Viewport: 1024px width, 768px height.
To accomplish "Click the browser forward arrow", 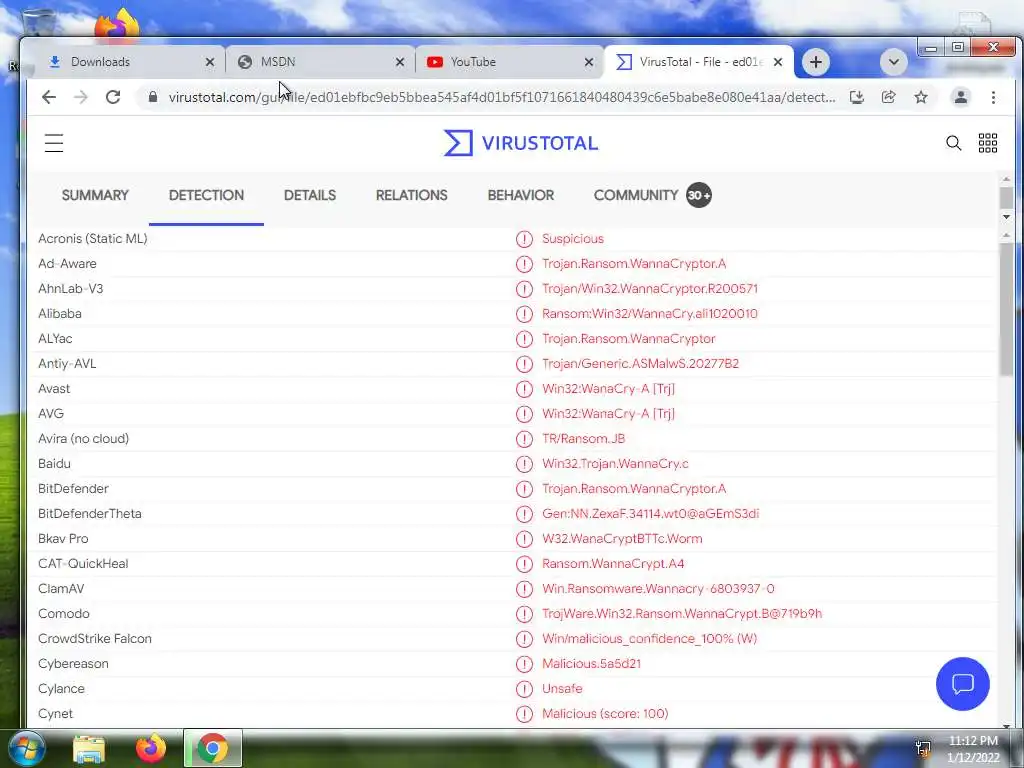I will [81, 97].
